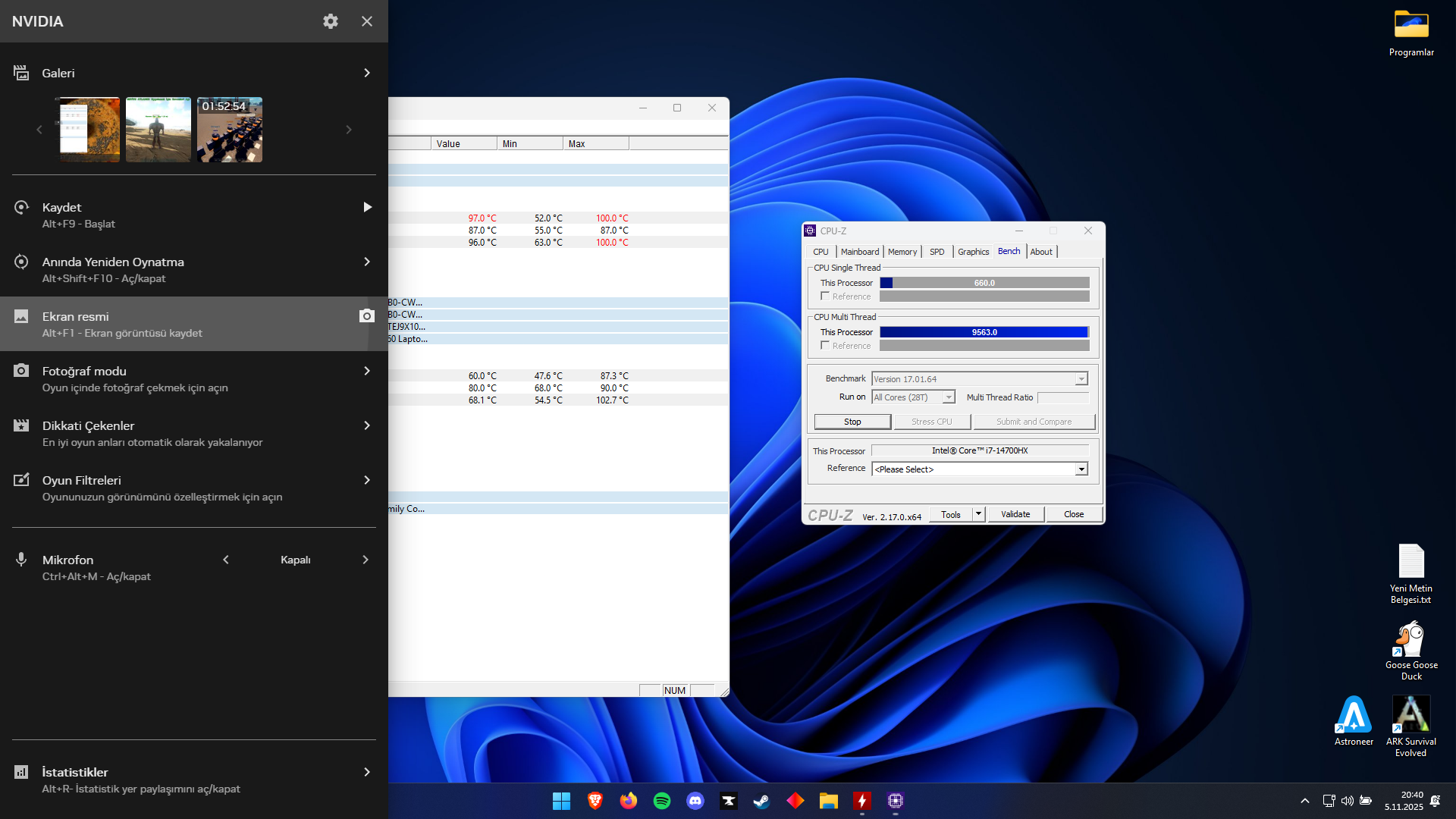This screenshot has width=1456, height=819.
Task: Click the İstatistikler chart icon
Action: coord(21,772)
